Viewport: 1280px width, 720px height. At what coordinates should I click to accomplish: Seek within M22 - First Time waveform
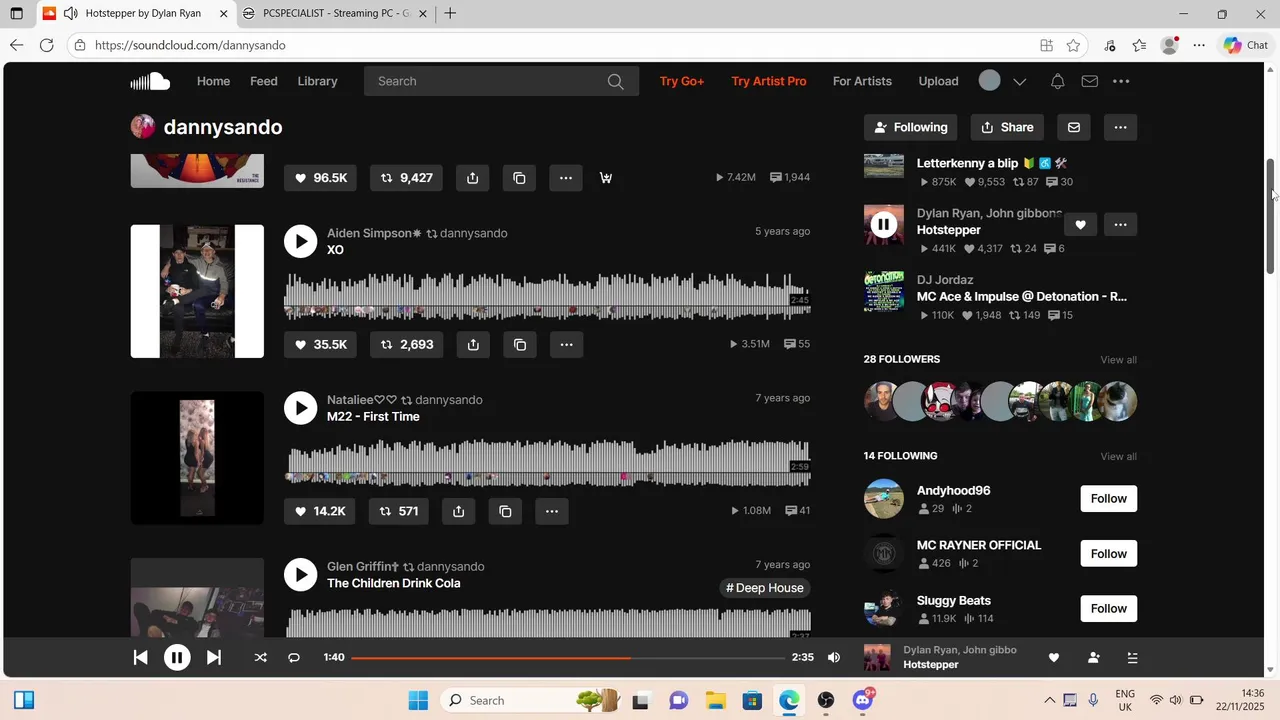click(547, 463)
